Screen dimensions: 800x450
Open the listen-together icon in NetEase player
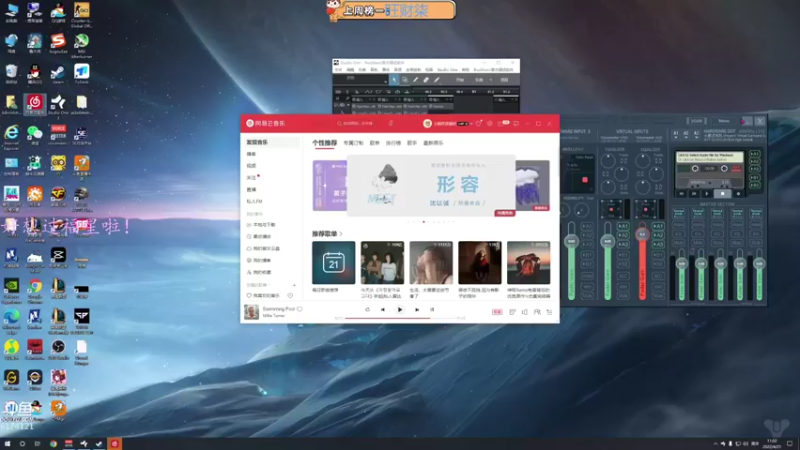[537, 312]
